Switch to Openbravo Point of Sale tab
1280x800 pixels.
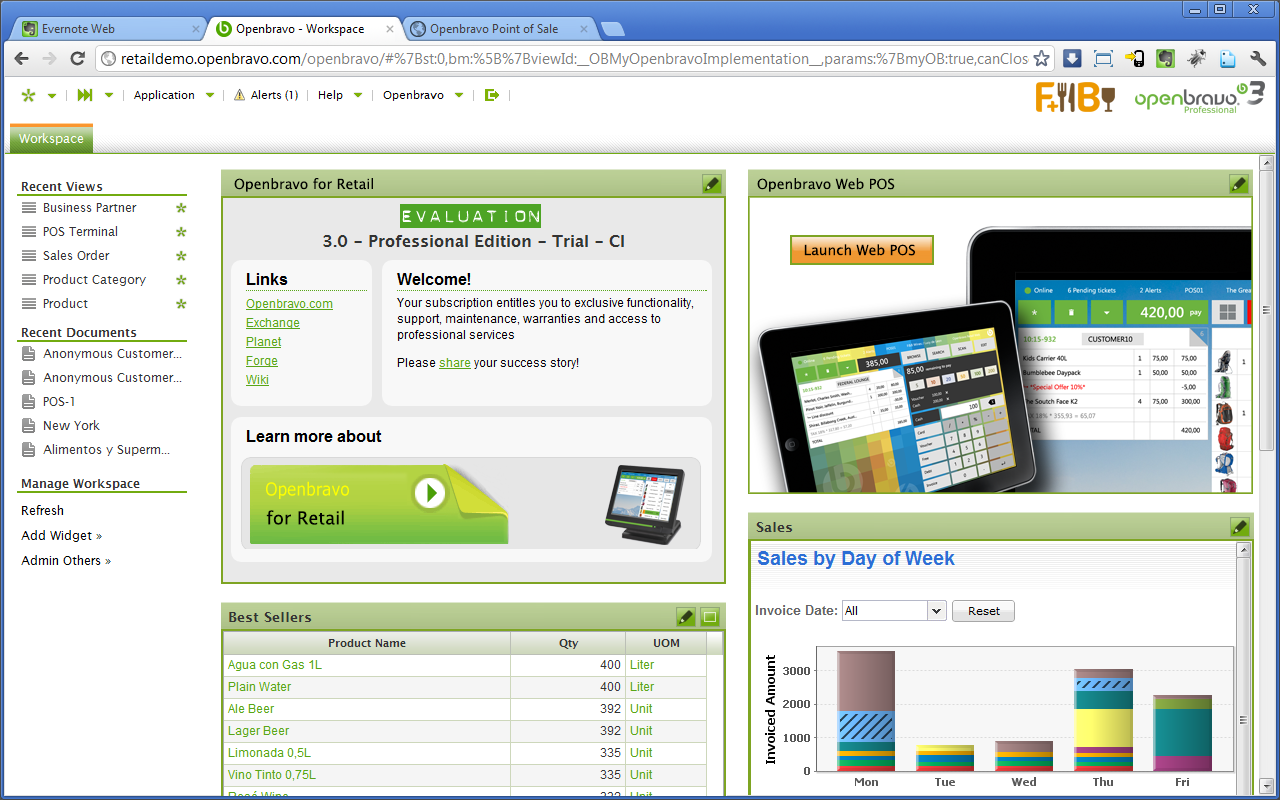pyautogui.click(x=498, y=29)
